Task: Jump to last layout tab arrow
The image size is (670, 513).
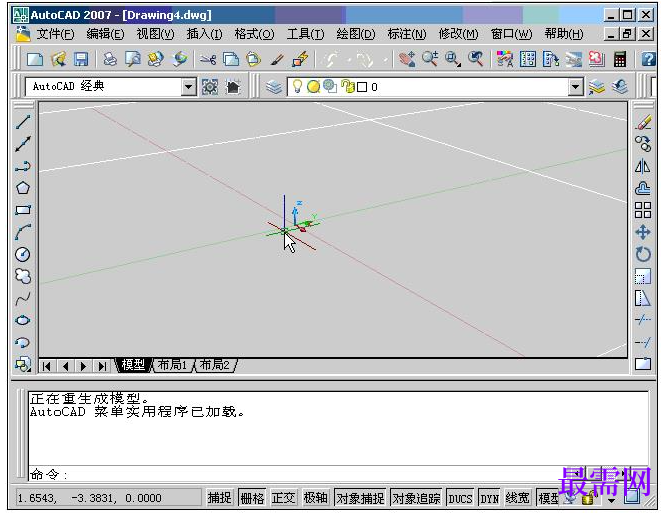Action: pyautogui.click(x=102, y=366)
